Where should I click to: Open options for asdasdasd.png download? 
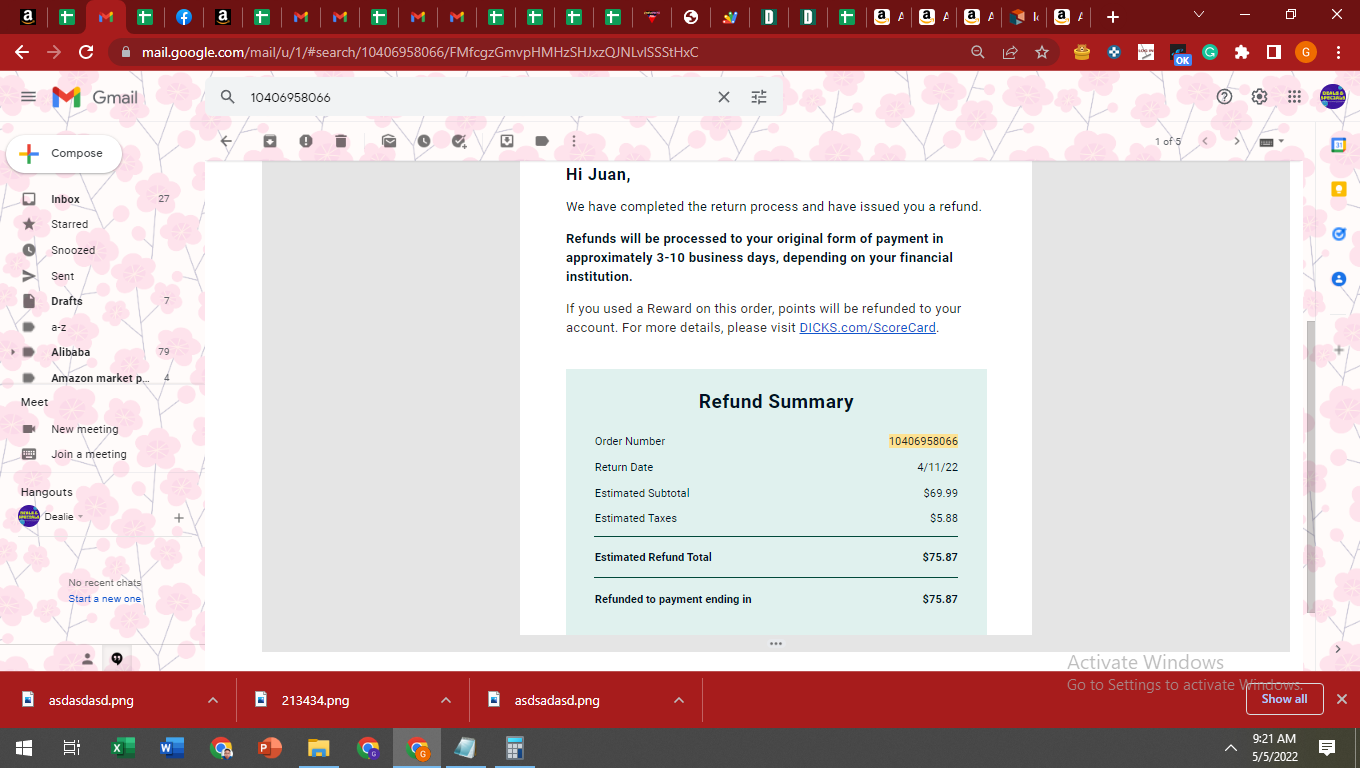[213, 700]
